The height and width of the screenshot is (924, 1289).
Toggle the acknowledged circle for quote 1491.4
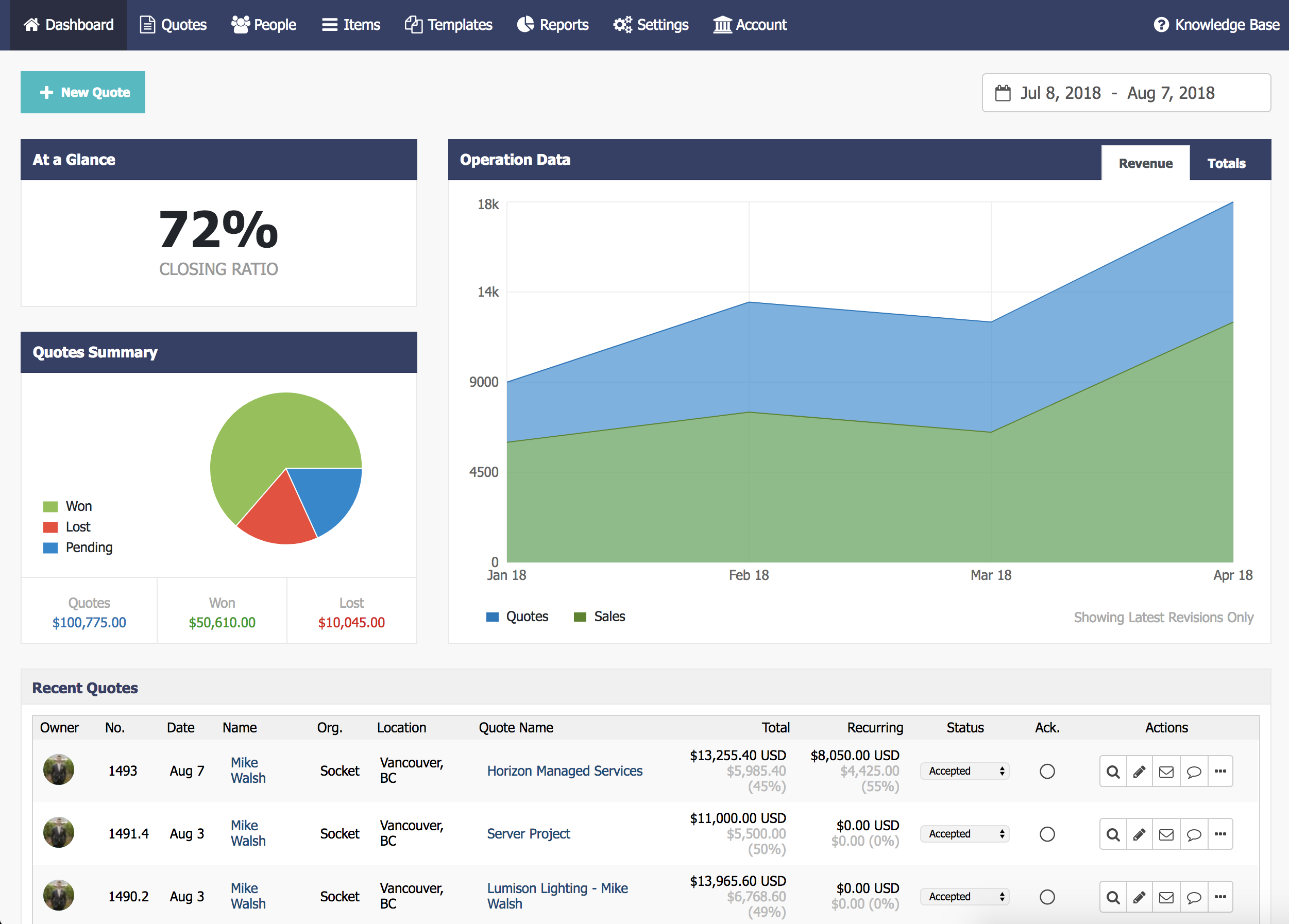tap(1047, 834)
